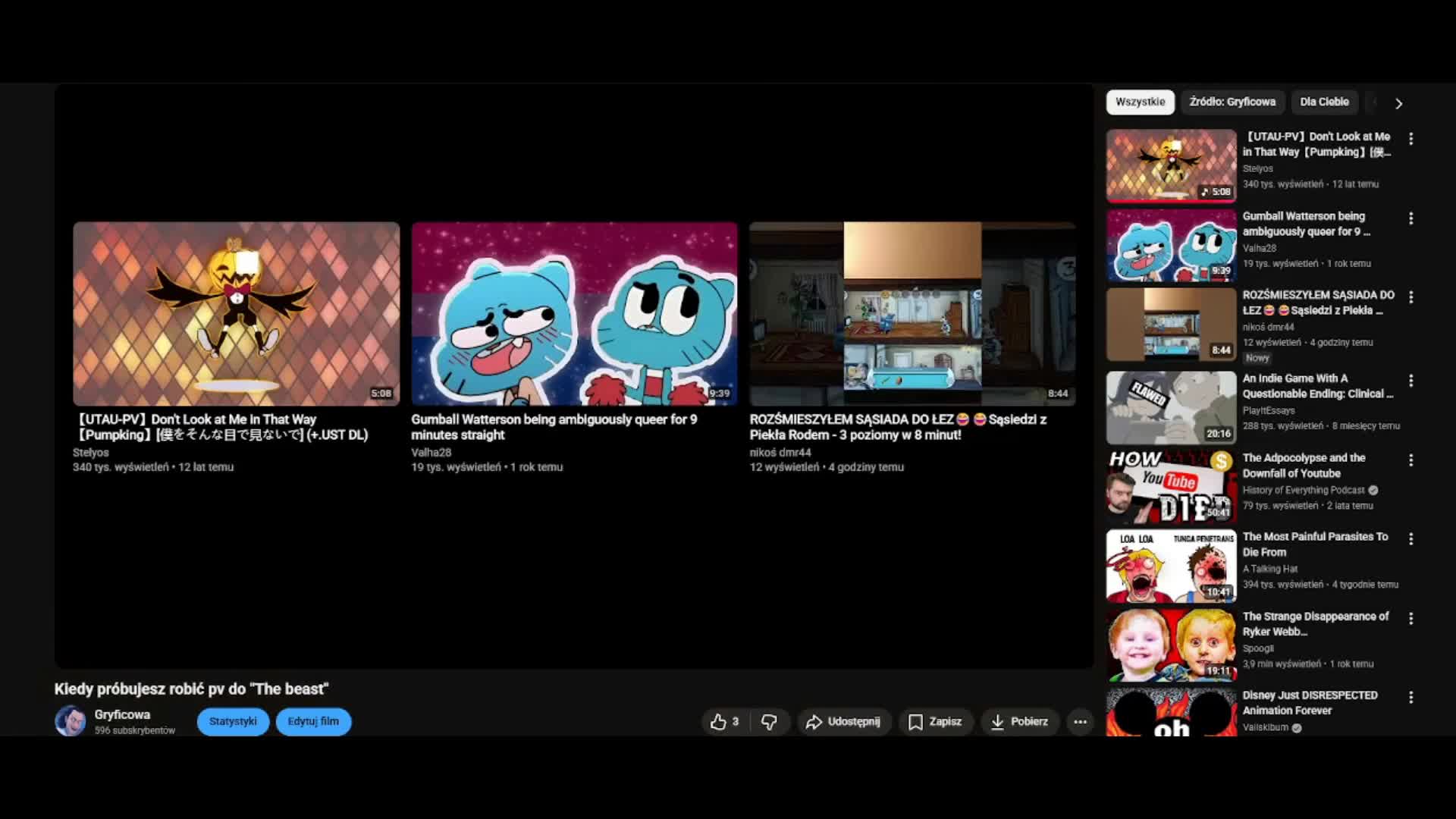Viewport: 1456px width, 819px height.
Task: Click the thumbs-up like icon
Action: pos(718,722)
